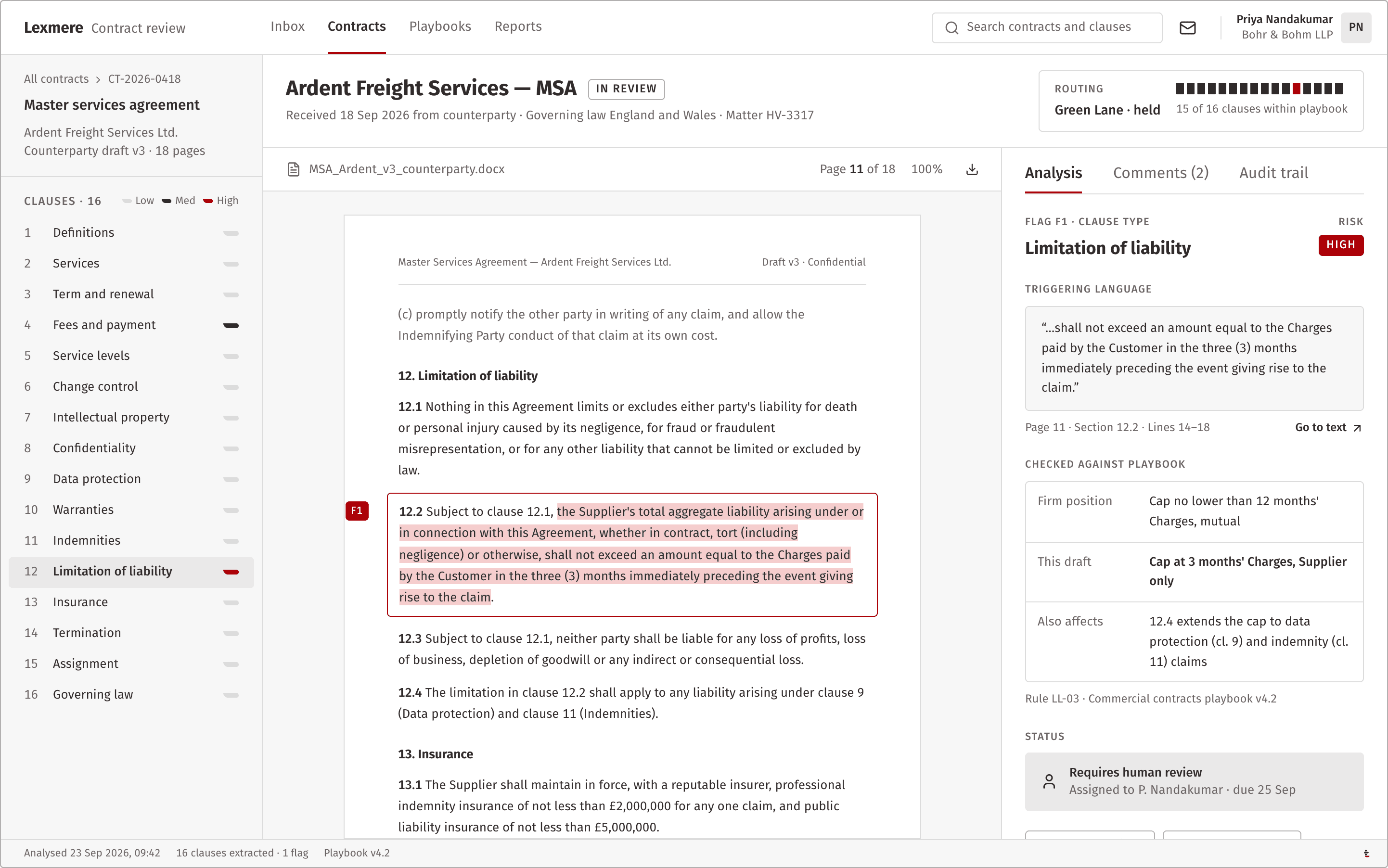Click the high-risk marker on Limitation of liability row
The image size is (1388, 868).
pyautogui.click(x=231, y=572)
